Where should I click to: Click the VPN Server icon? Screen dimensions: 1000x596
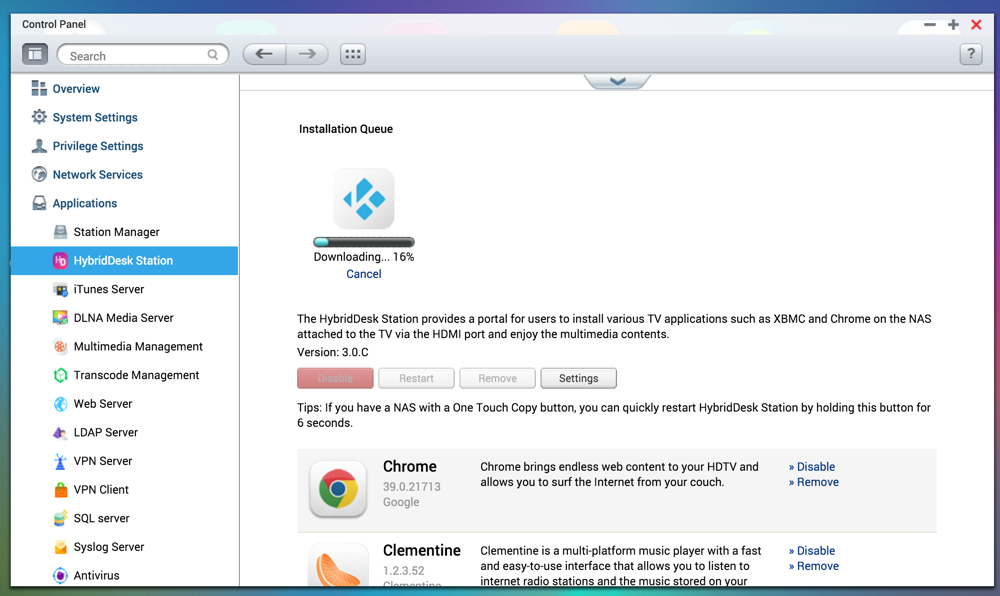tap(60, 461)
